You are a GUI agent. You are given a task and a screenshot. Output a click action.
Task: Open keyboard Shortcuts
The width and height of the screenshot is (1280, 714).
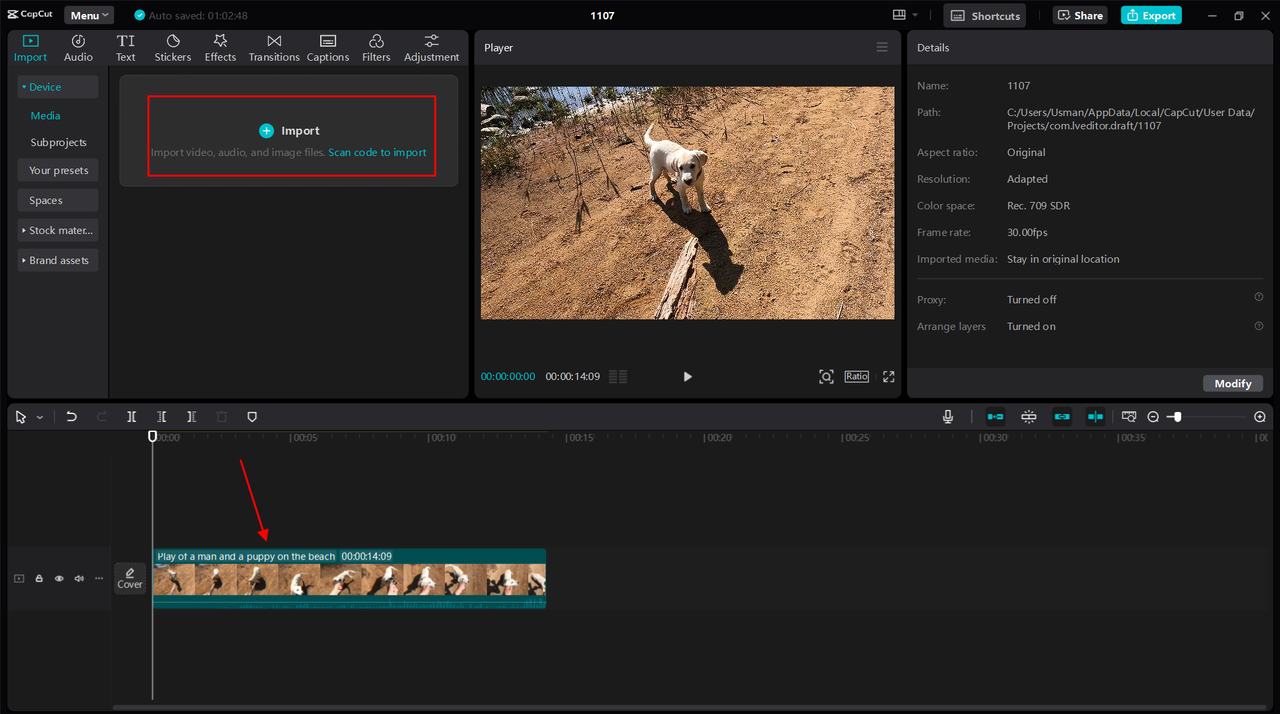[984, 15]
